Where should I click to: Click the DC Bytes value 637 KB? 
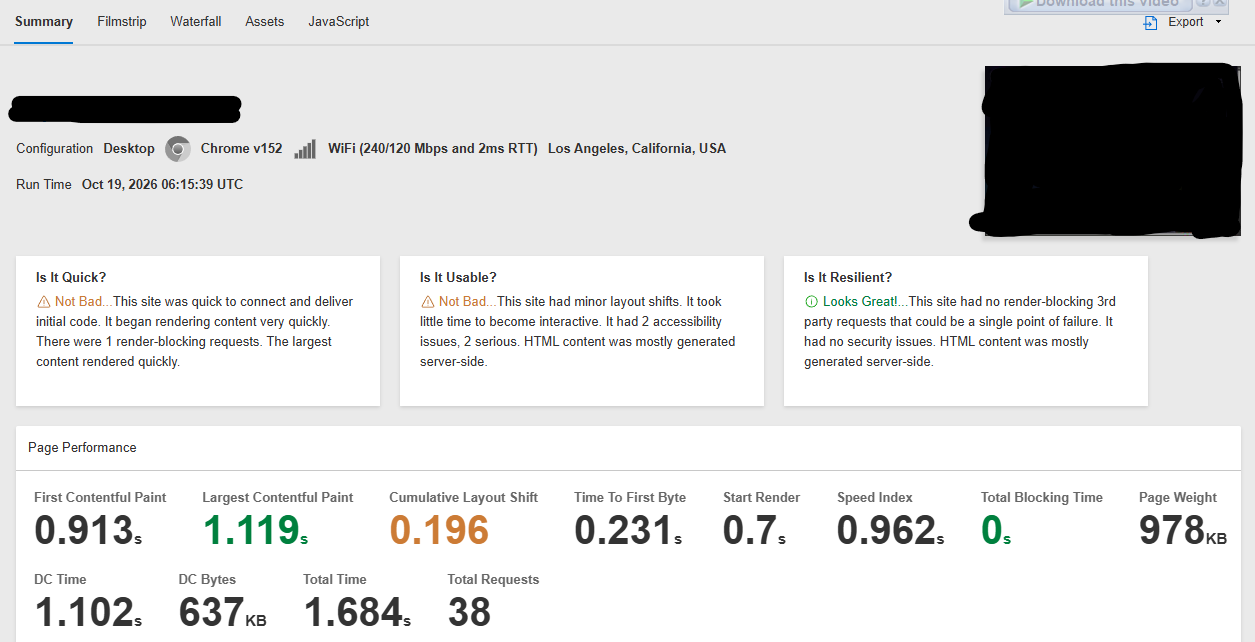coord(223,612)
